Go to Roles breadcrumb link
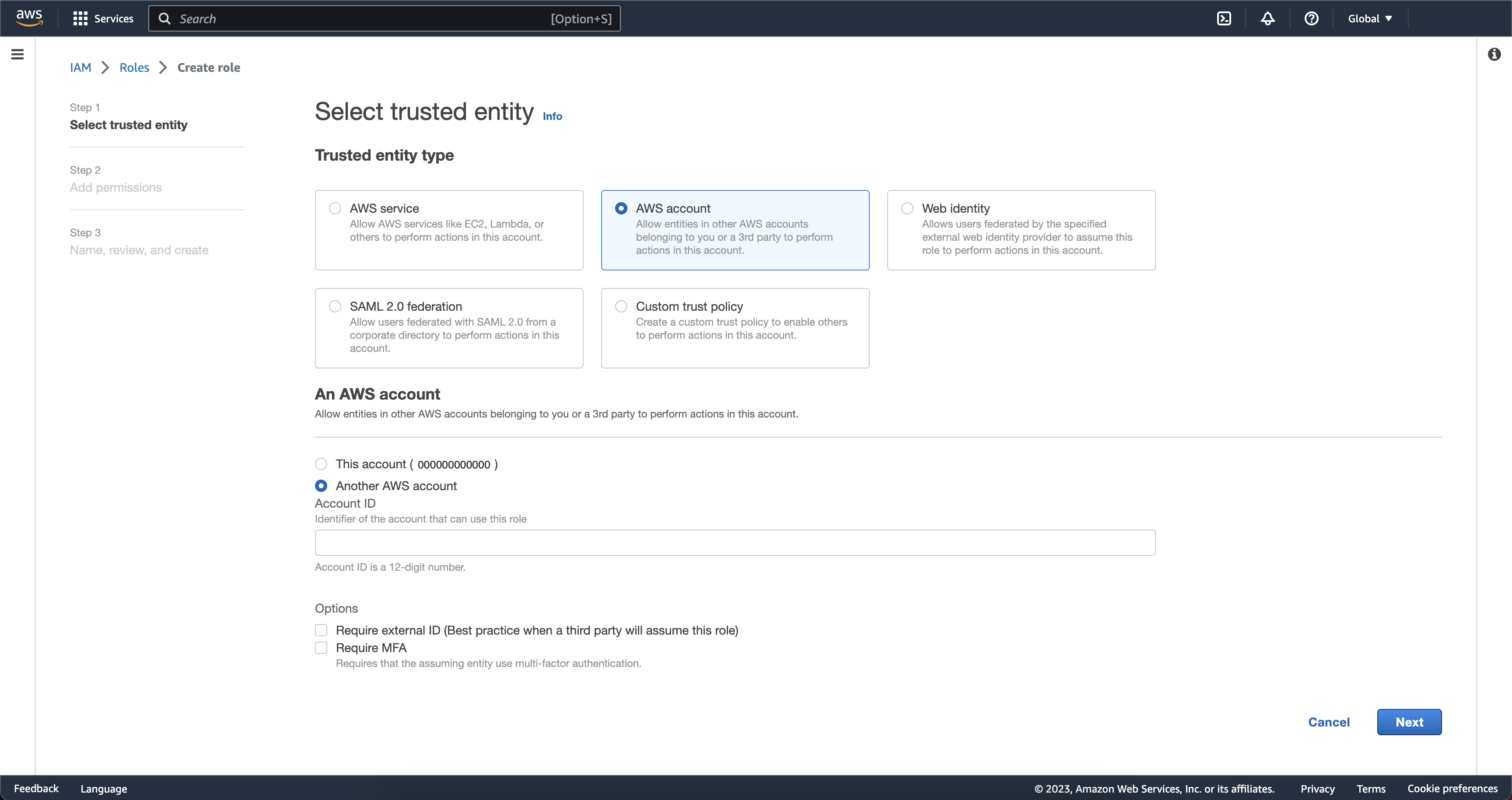 pos(134,67)
